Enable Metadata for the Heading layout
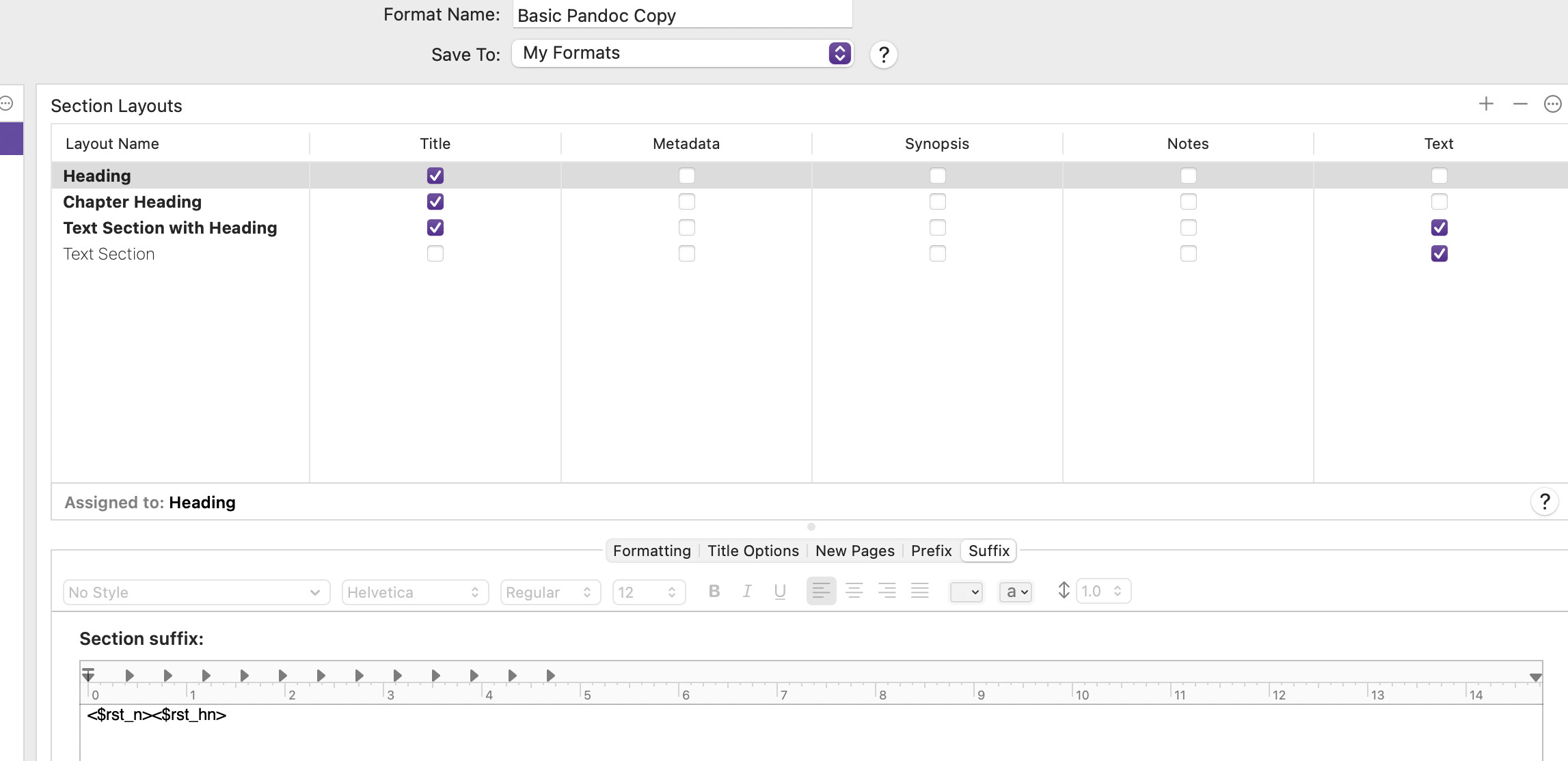The width and height of the screenshot is (1568, 761). [686, 176]
